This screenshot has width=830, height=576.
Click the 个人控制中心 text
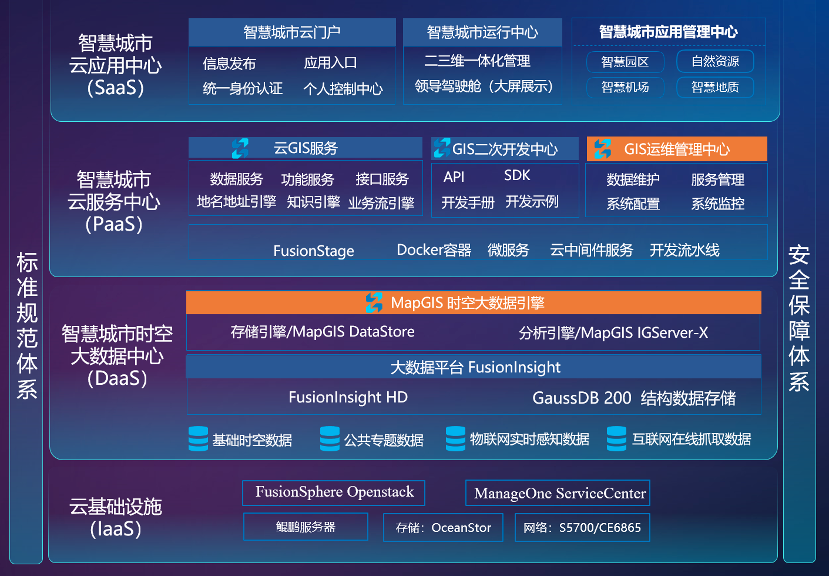tap(343, 88)
